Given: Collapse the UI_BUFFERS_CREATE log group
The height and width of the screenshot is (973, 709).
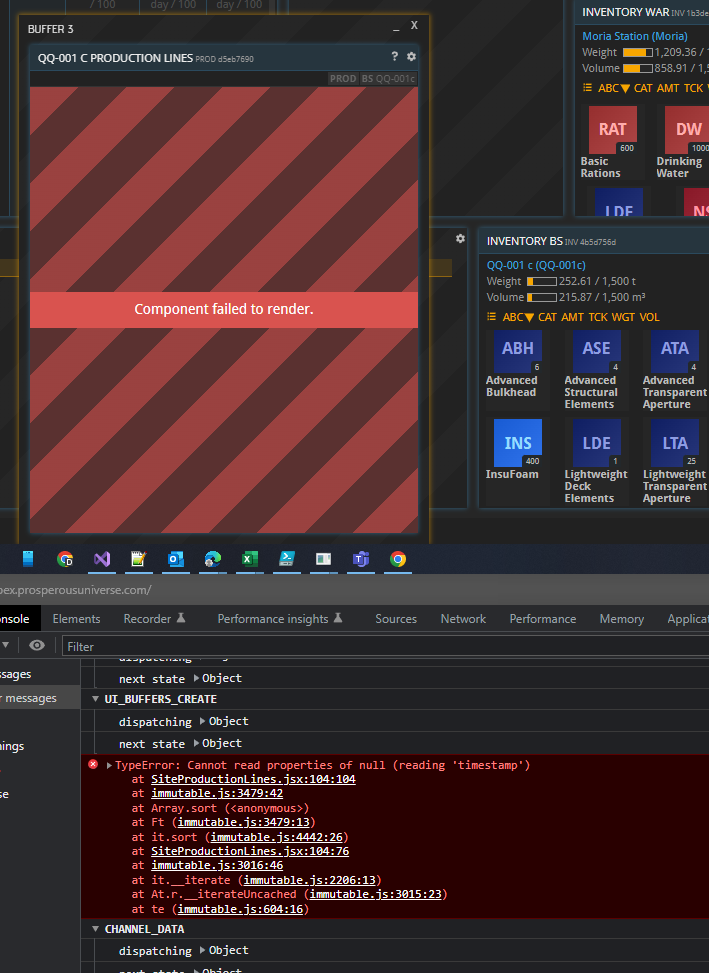Looking at the screenshot, I should click(96, 699).
